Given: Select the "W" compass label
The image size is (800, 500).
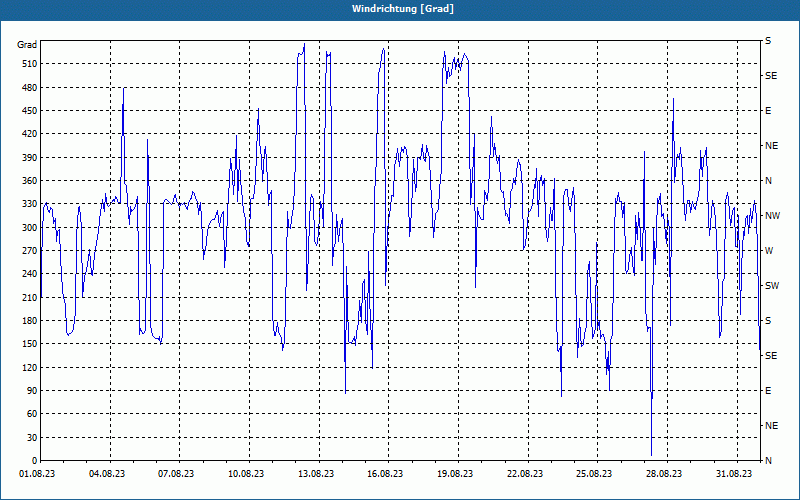Looking at the screenshot, I should [x=769, y=251].
